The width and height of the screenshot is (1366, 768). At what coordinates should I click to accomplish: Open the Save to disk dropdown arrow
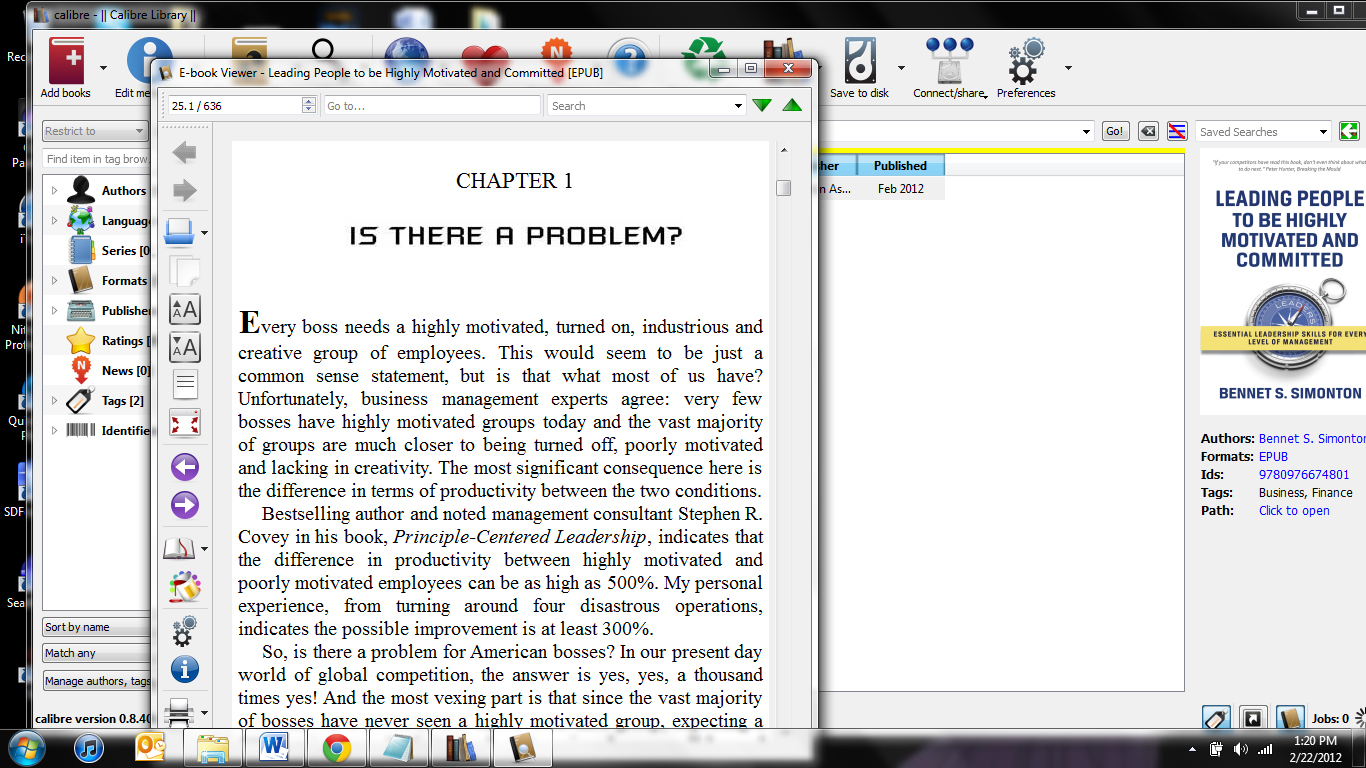click(901, 68)
